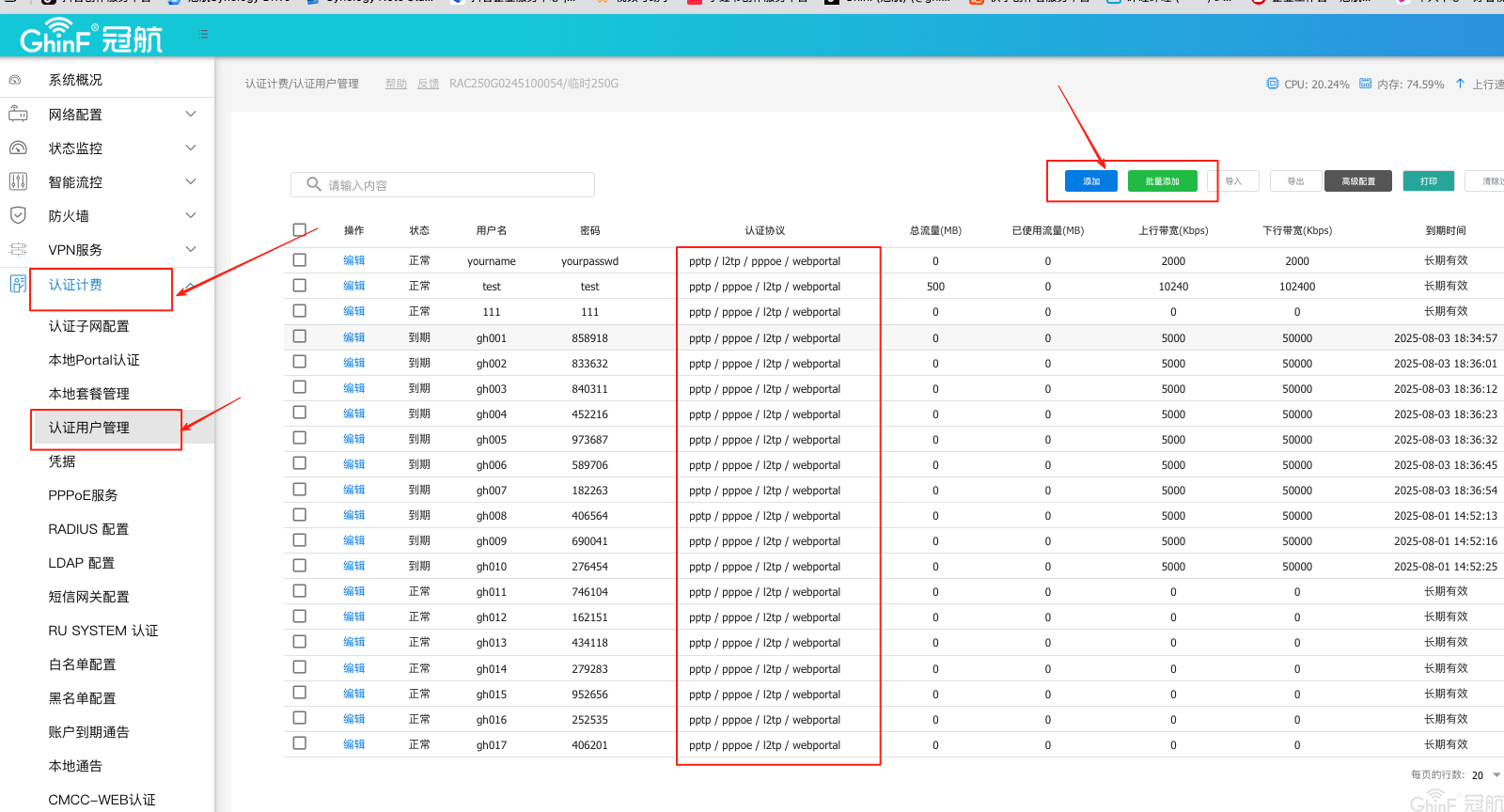1504x812 pixels.
Task: Click the 防火墙 shield icon
Action: (x=18, y=215)
